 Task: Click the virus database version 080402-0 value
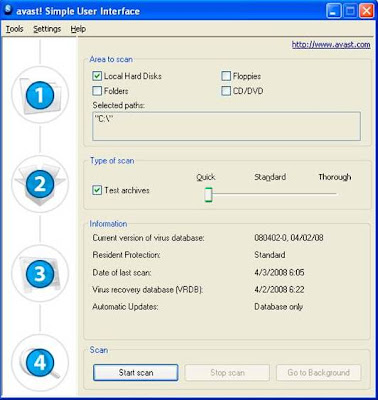(x=289, y=238)
